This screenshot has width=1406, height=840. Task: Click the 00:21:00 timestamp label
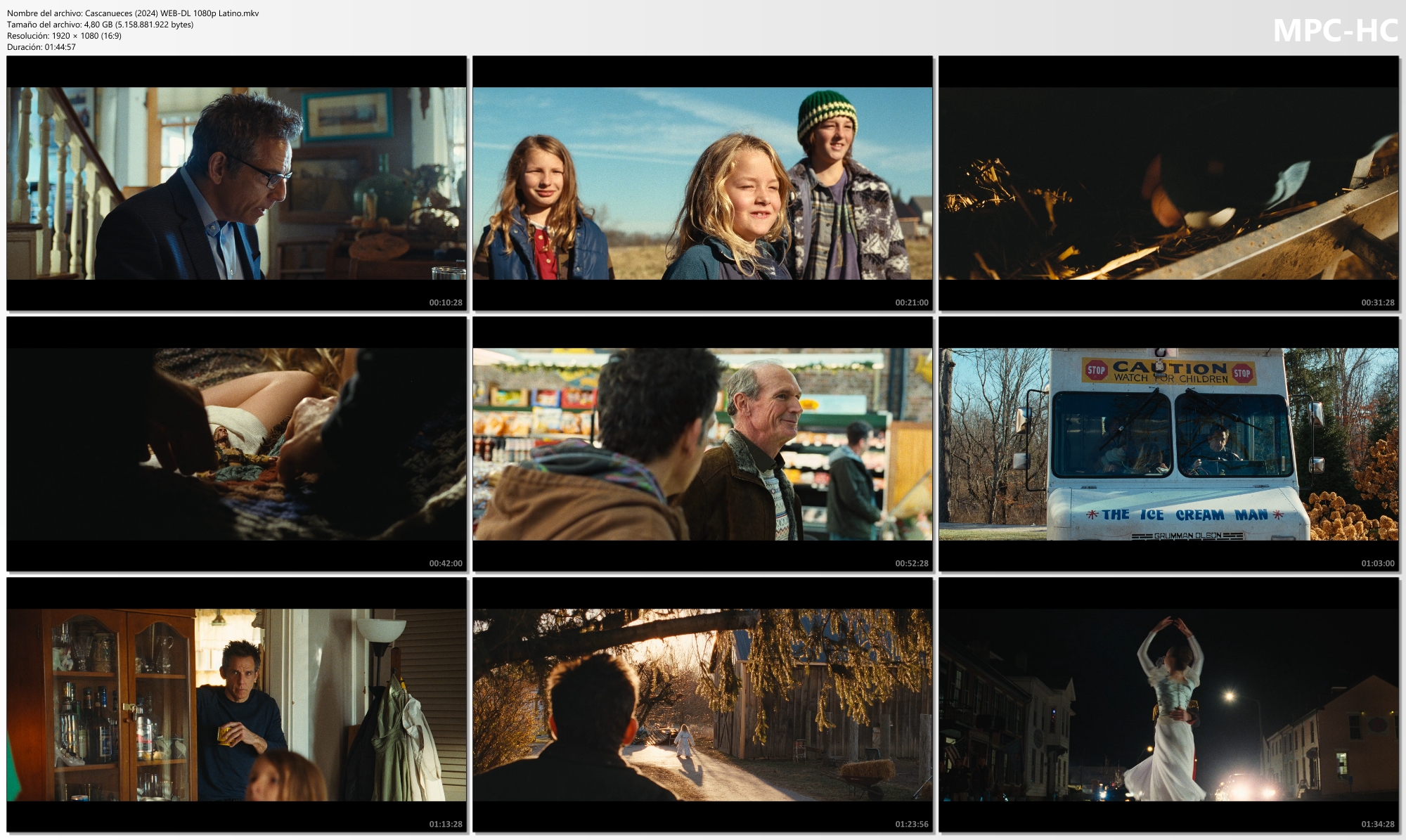point(911,303)
